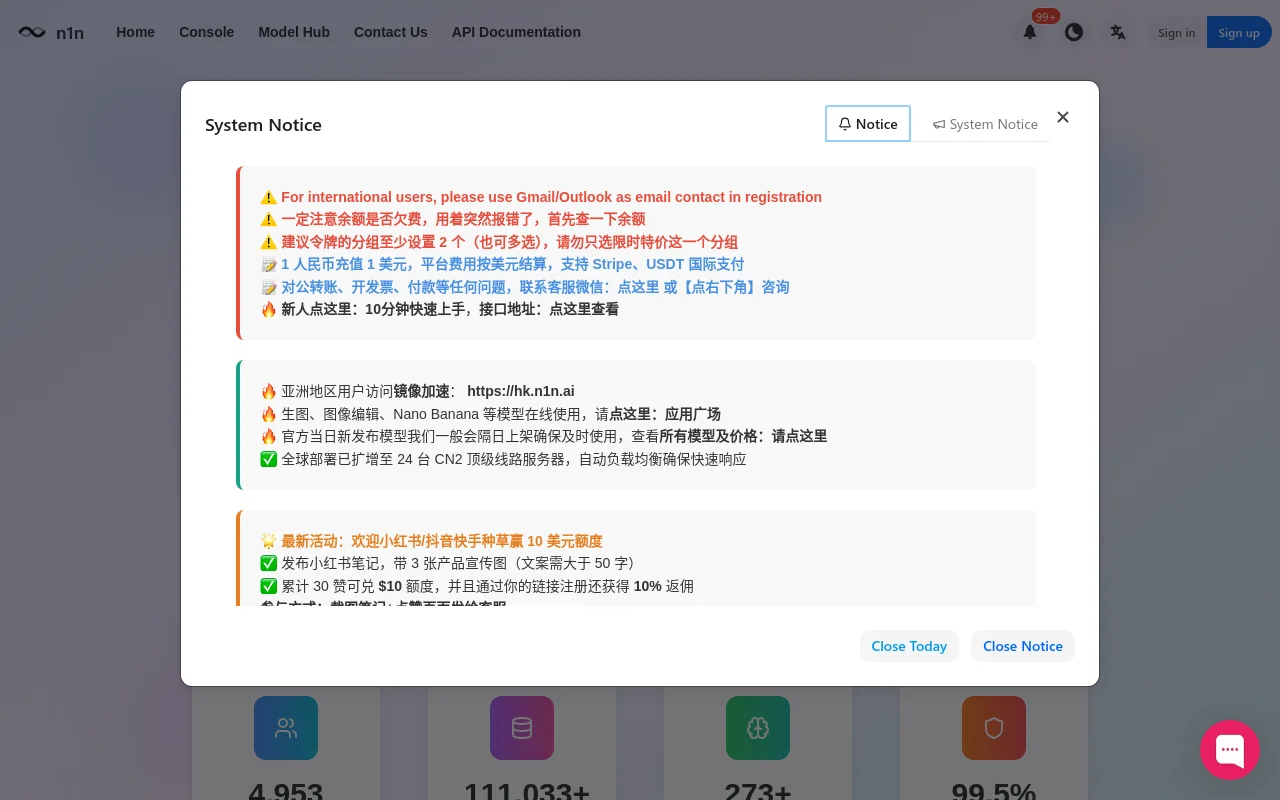Click the orange shield uptime icon
Screen dimensions: 1280x800
pos(993,728)
